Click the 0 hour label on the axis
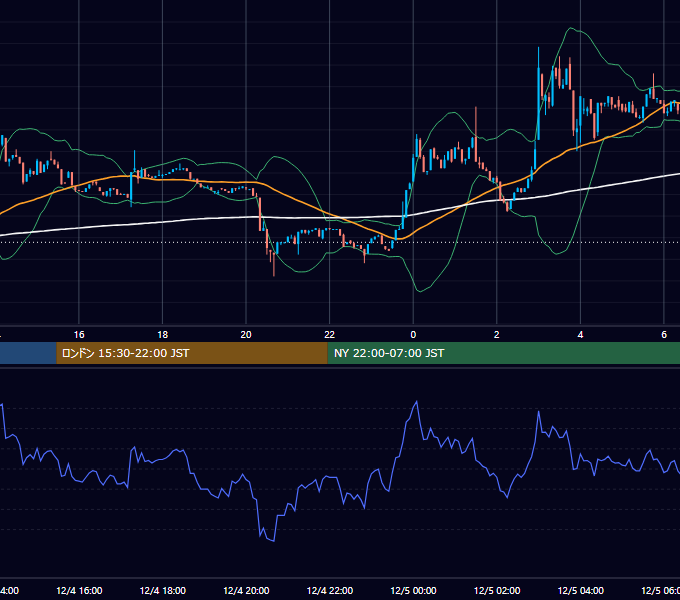680x600 pixels. [413, 335]
